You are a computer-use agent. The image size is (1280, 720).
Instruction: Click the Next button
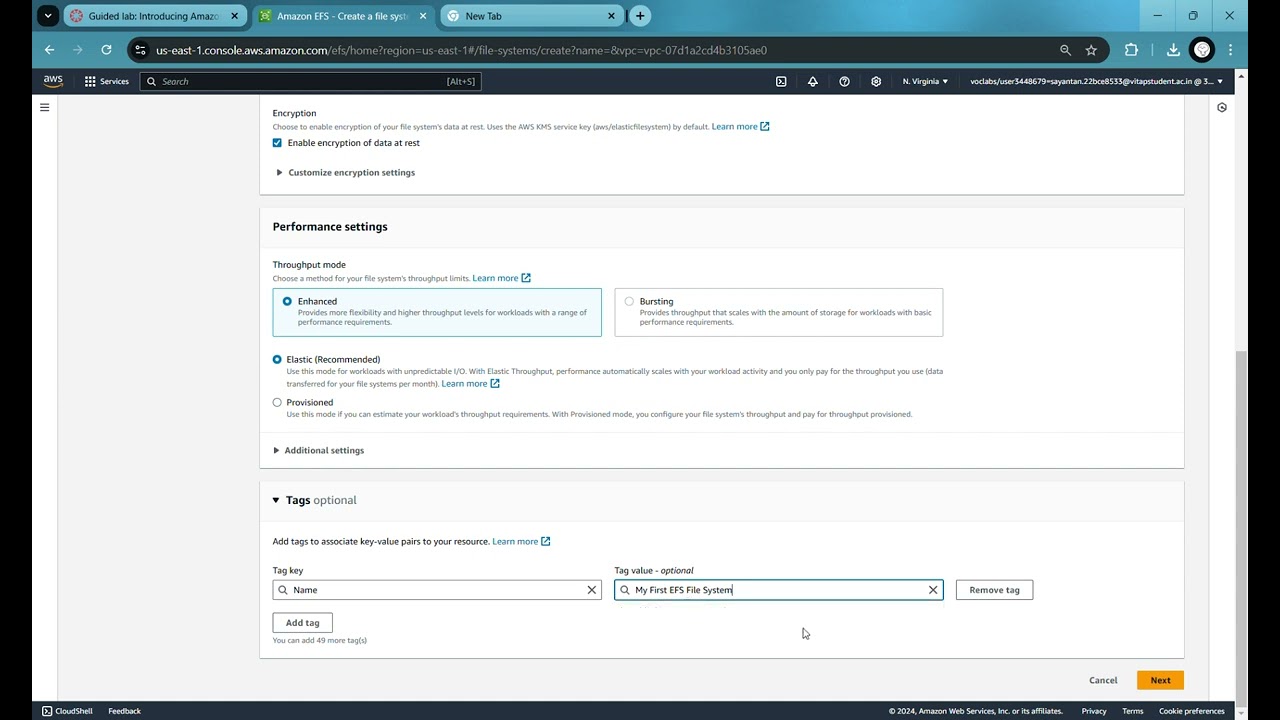pyautogui.click(x=1159, y=680)
